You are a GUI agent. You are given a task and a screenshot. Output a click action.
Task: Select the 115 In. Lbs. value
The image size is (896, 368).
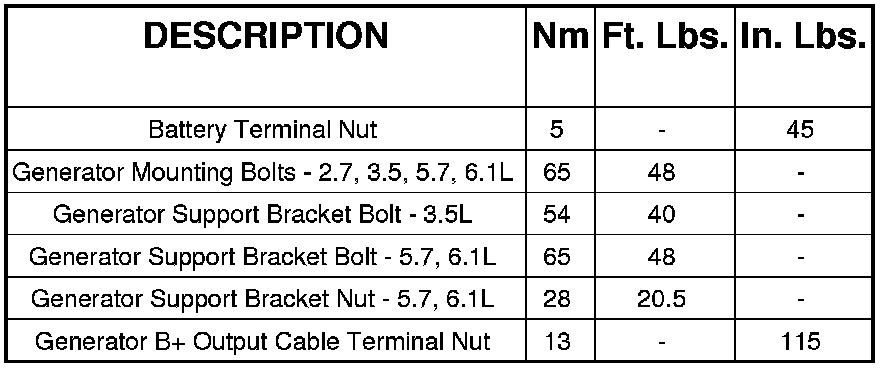(x=800, y=341)
